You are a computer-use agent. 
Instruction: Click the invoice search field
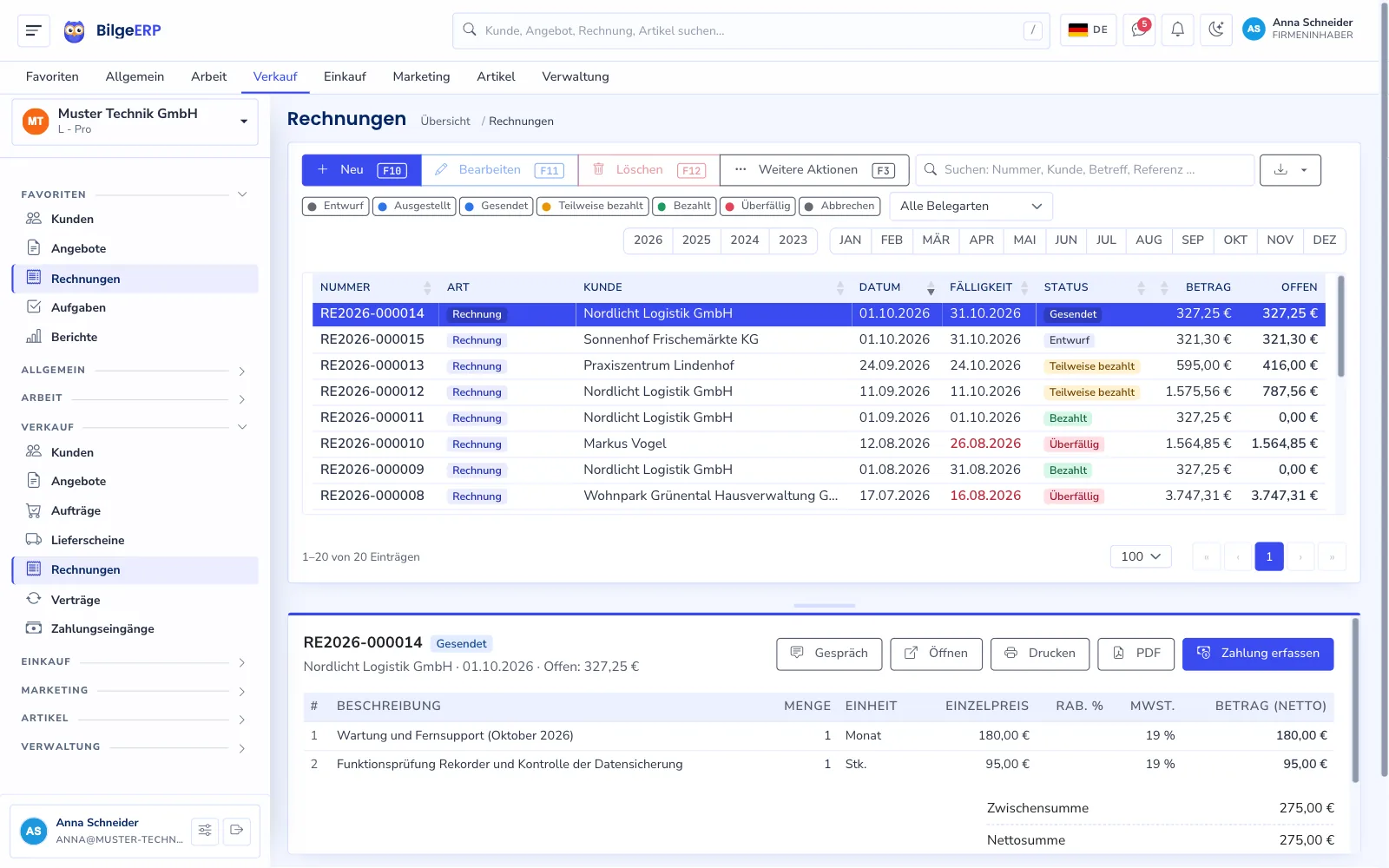[x=1085, y=170]
